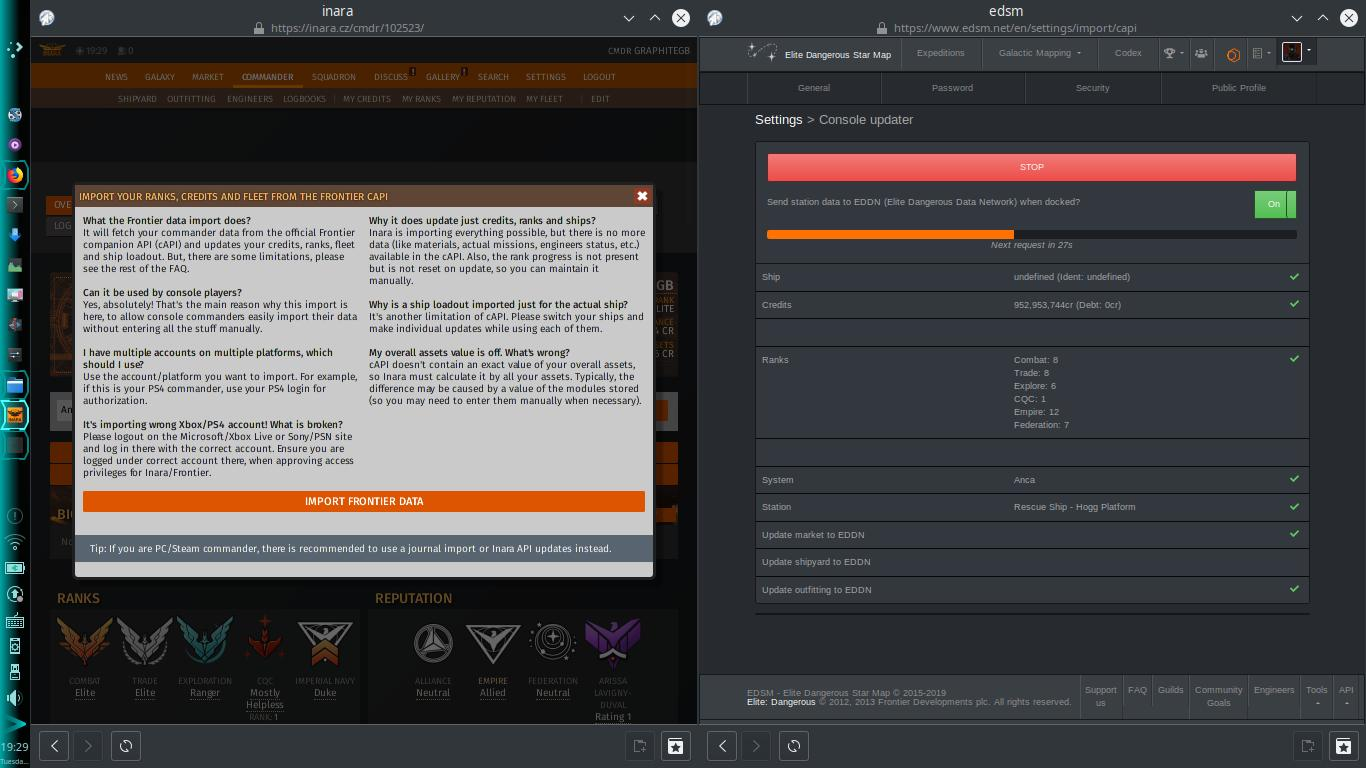Open the virtual keyboard tray icon
Image resolution: width=1366 pixels, height=768 pixels.
coord(15,620)
